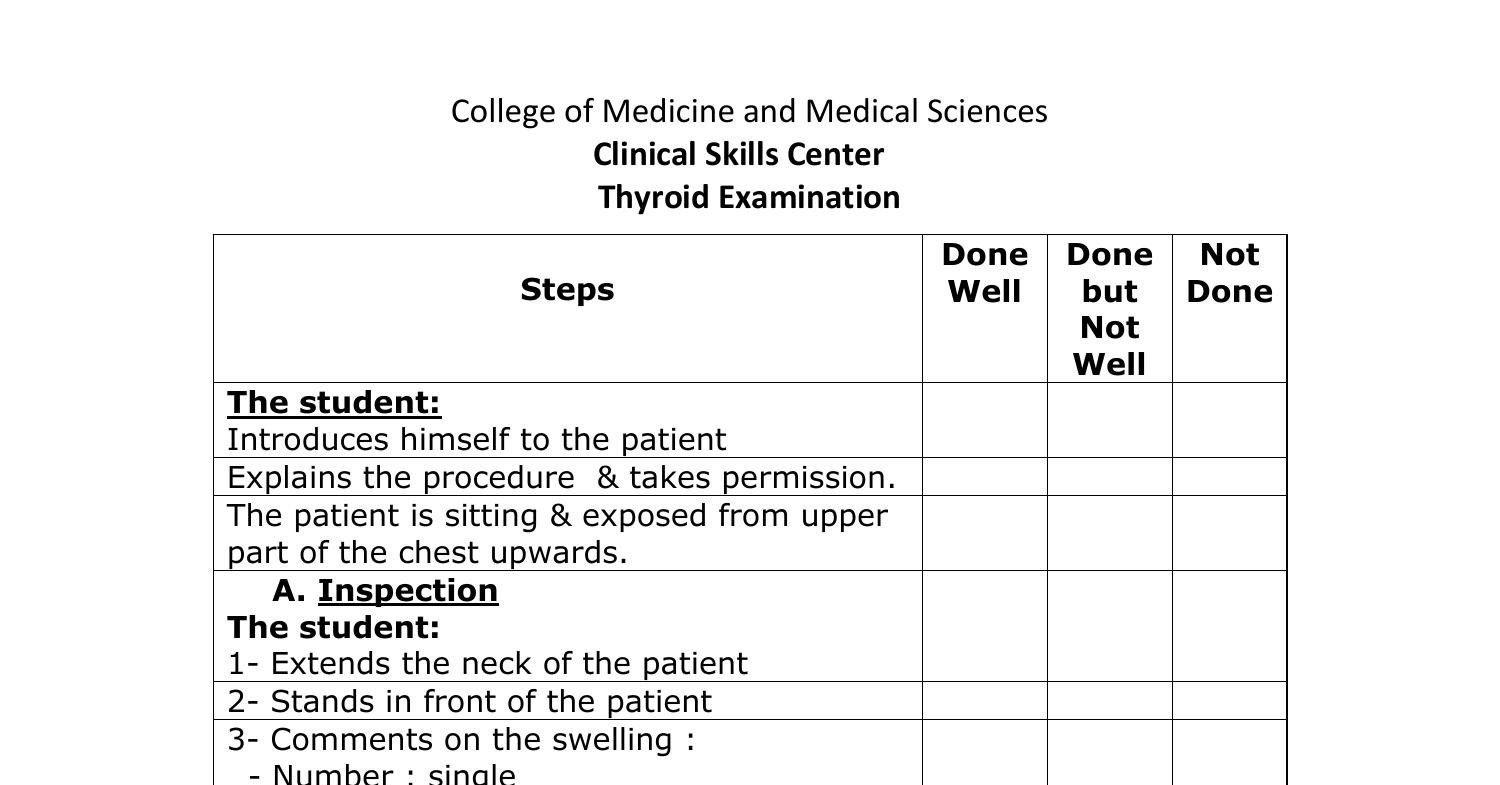Screen dimensions: 1500x785
Task: Click the "Steps" column header
Action: coord(567,290)
